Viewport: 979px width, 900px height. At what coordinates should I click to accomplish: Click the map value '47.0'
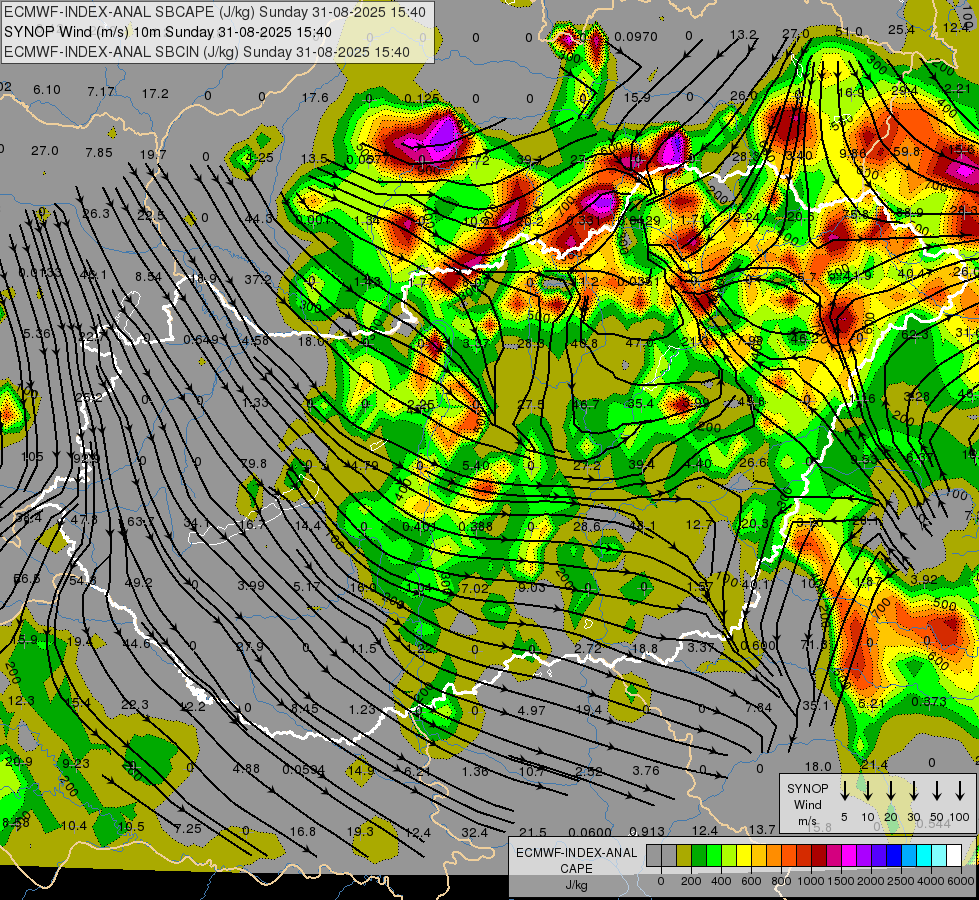pos(639,343)
